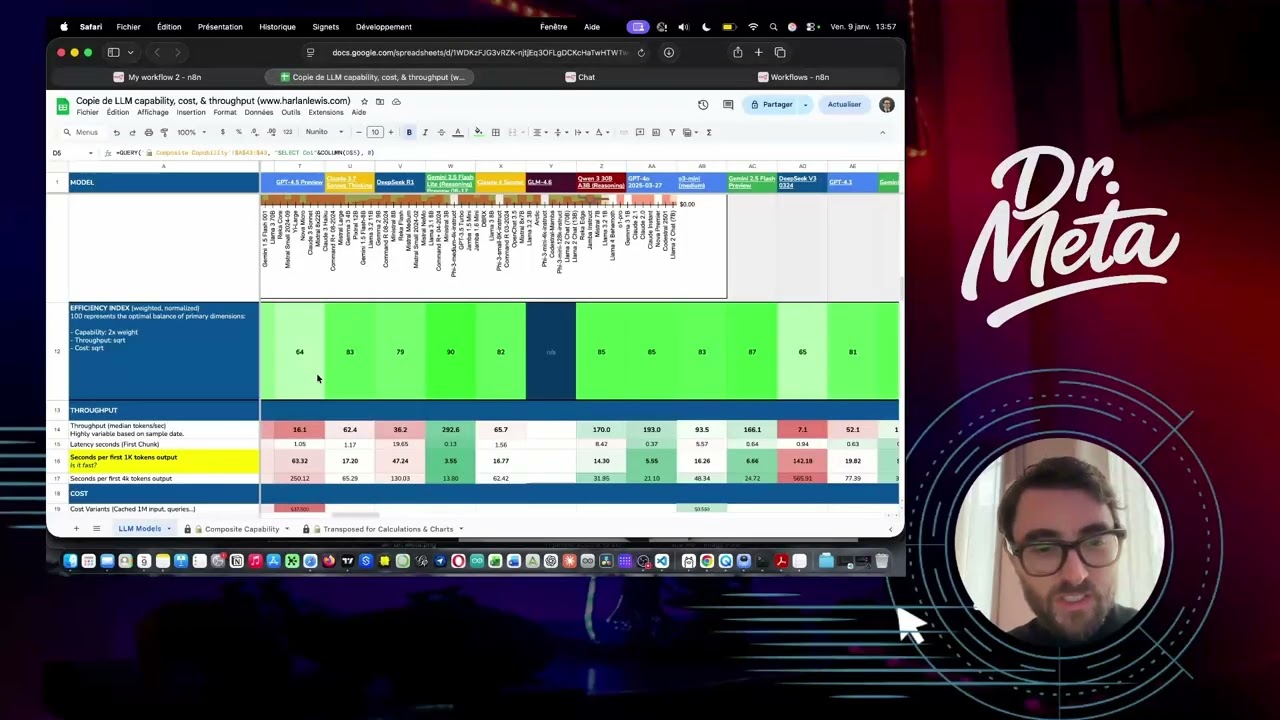
Task: Click the Actualiser button
Action: [x=844, y=104]
